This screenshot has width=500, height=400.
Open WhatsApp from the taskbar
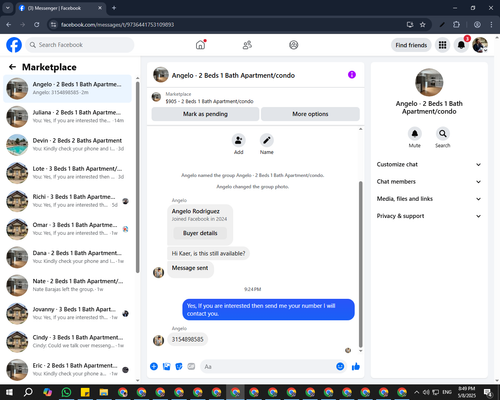point(66,392)
